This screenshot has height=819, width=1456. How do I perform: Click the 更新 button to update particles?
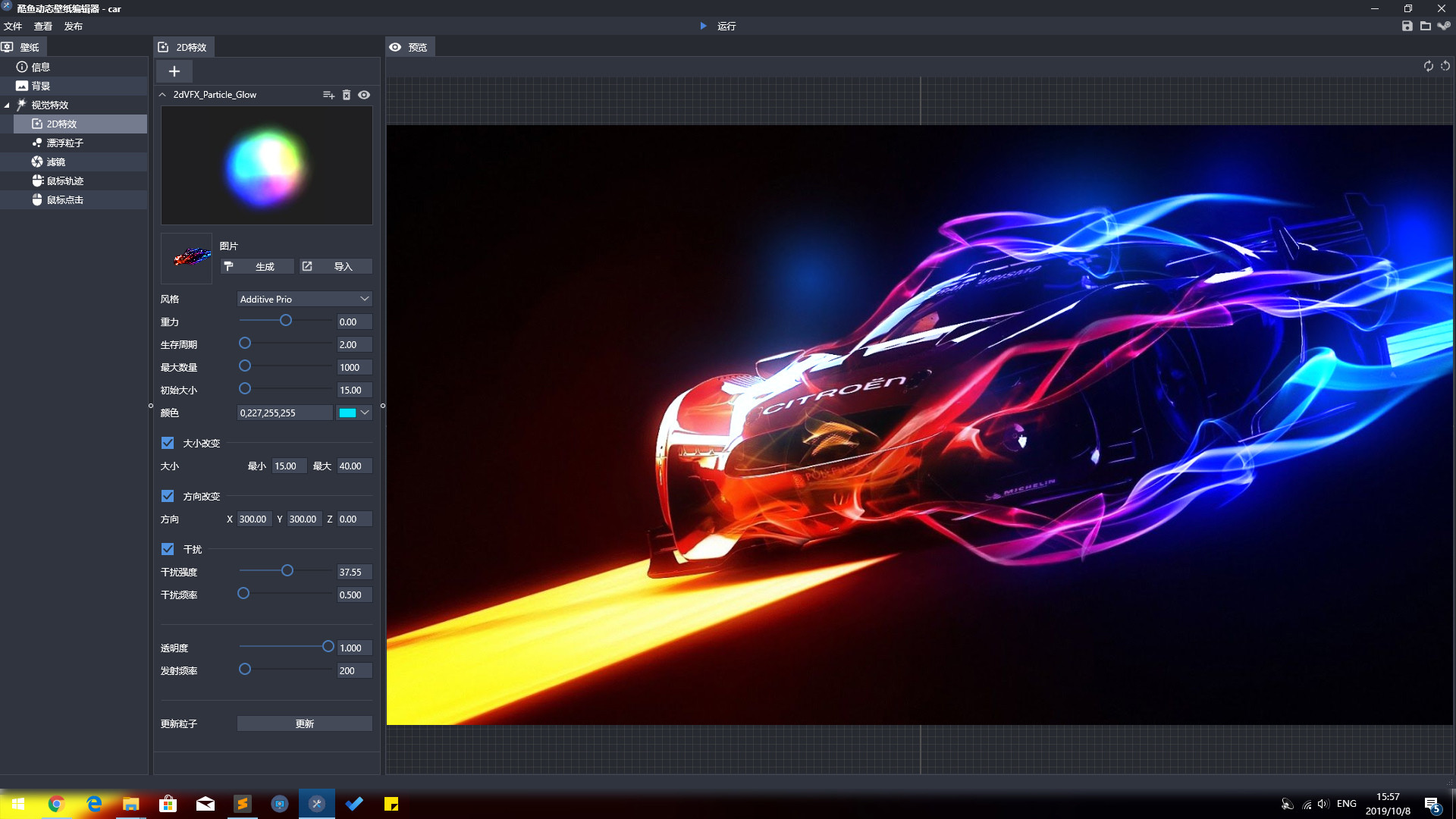[304, 723]
